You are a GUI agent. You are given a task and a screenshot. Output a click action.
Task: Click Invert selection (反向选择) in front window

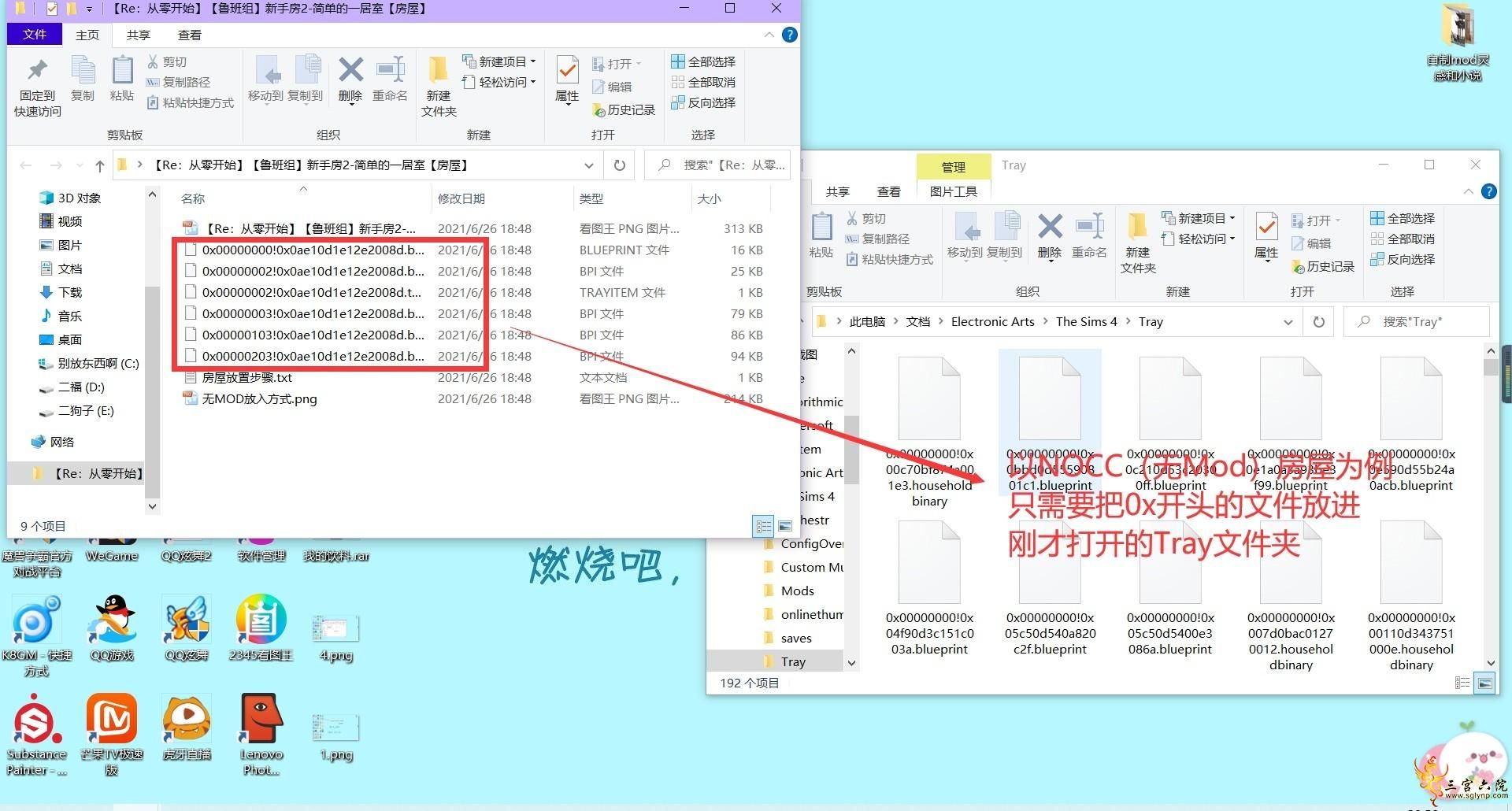coord(703,102)
